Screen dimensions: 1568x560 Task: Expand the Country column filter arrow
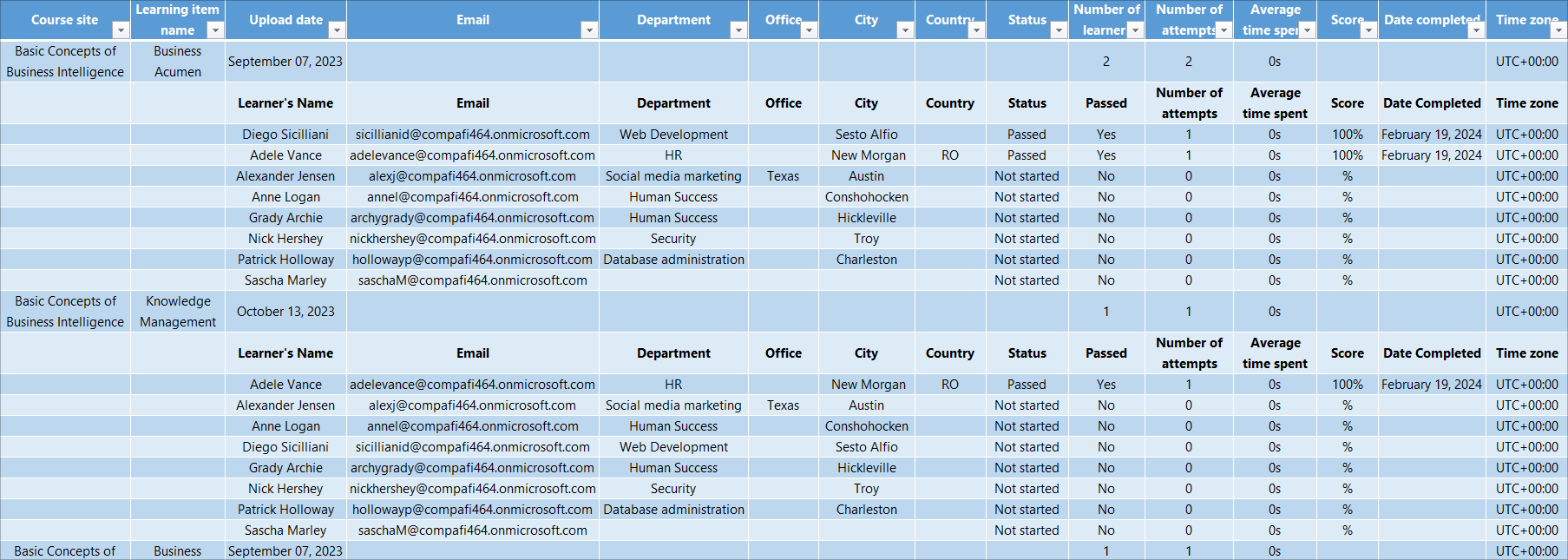click(976, 30)
